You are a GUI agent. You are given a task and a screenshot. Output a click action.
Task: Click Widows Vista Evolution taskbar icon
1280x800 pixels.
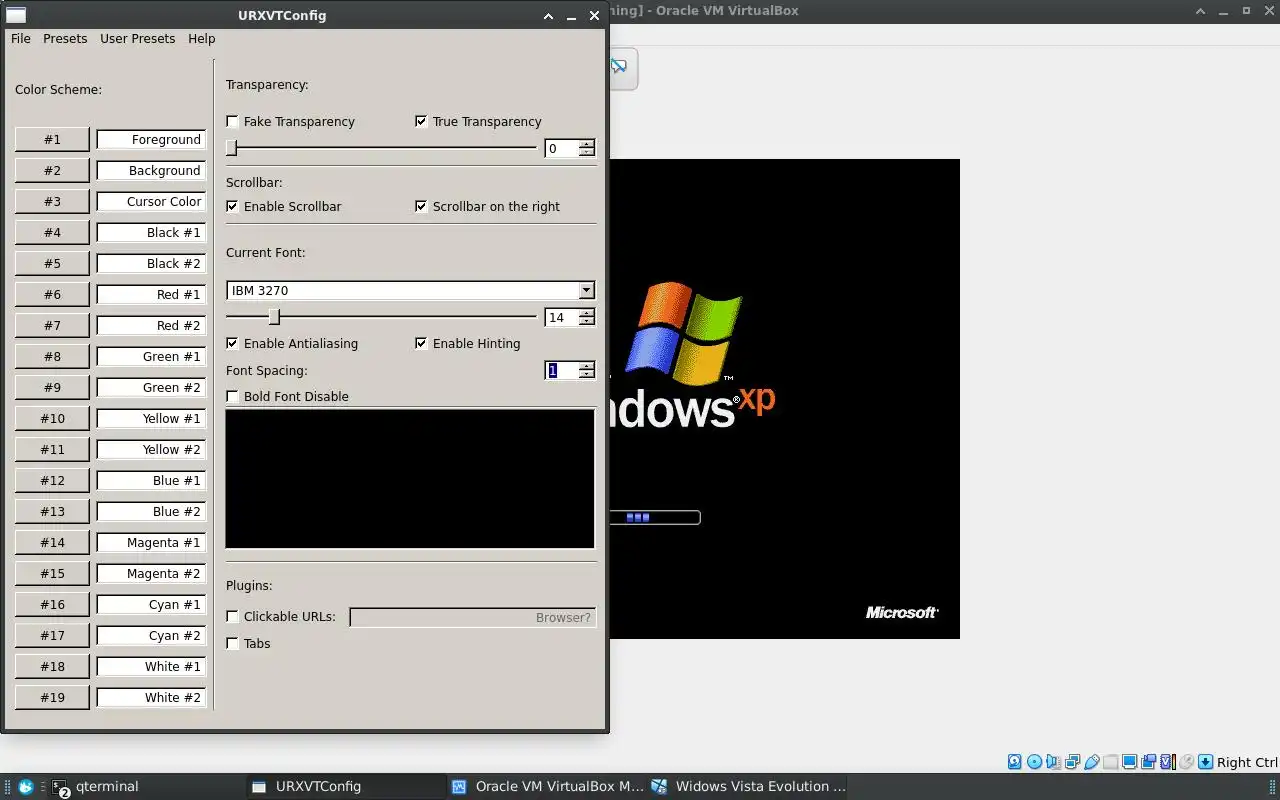[x=659, y=787]
